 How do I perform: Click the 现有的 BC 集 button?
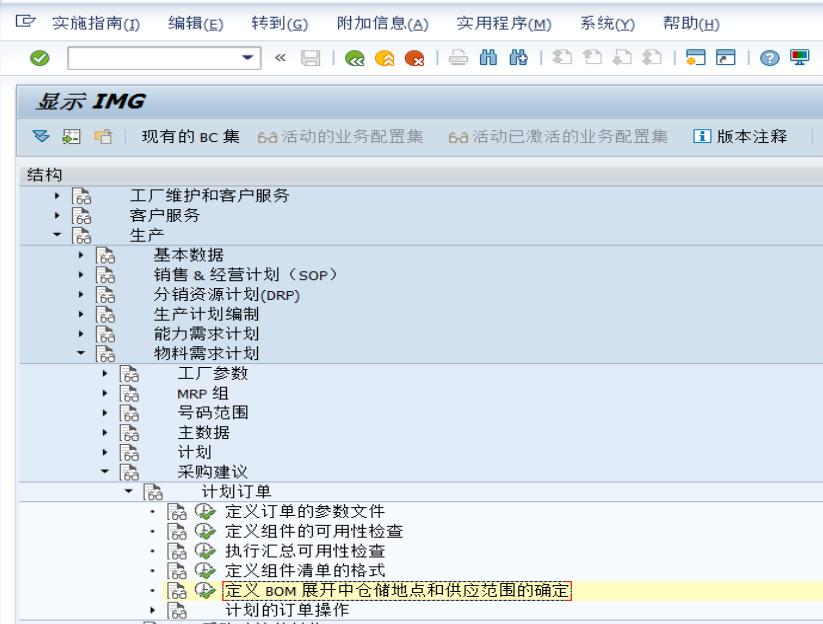pyautogui.click(x=191, y=137)
